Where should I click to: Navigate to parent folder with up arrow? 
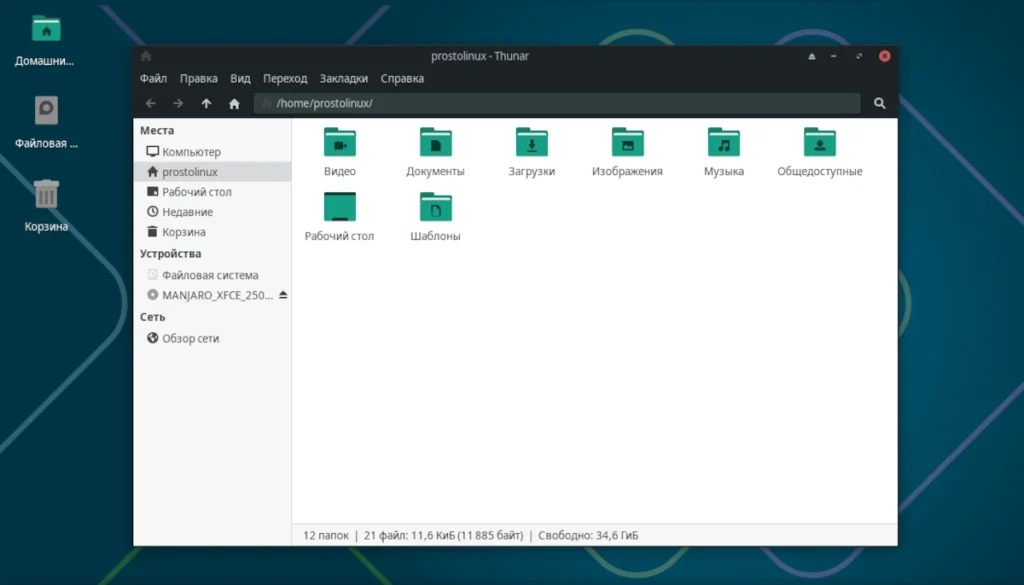point(206,103)
